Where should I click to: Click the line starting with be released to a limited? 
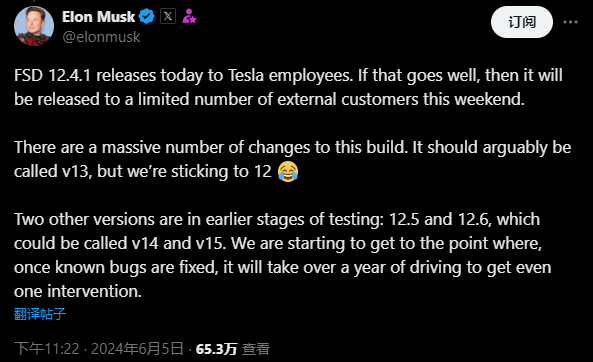tap(269, 99)
